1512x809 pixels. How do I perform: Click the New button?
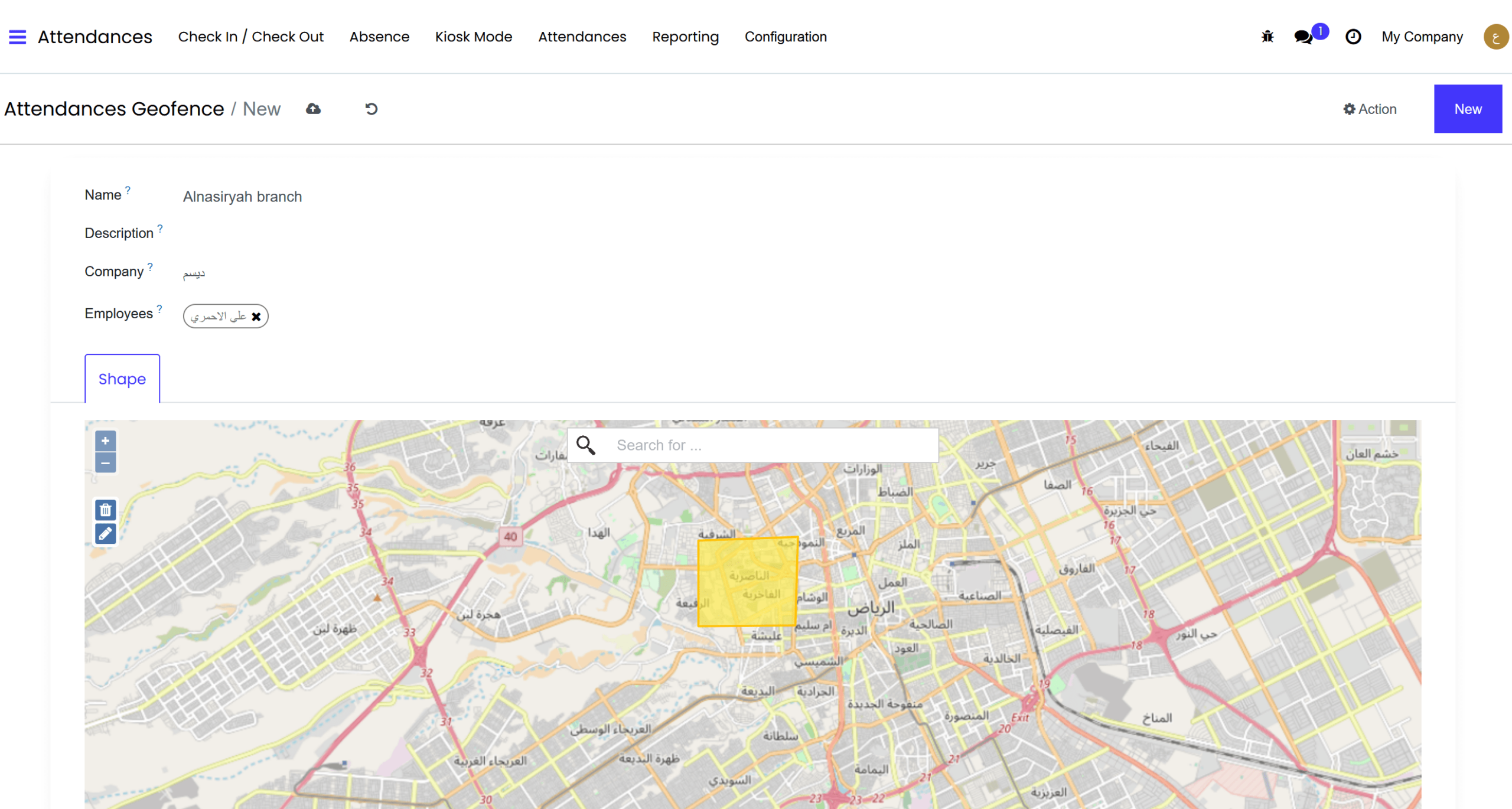tap(1467, 109)
